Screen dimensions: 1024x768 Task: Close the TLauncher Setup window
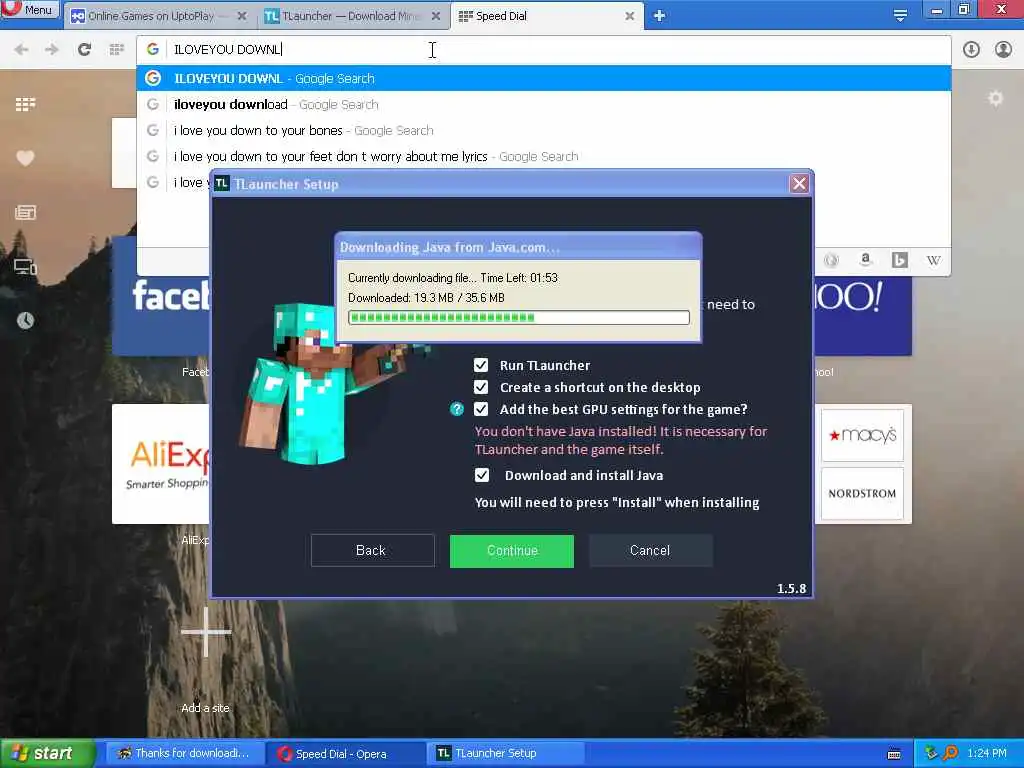point(799,184)
